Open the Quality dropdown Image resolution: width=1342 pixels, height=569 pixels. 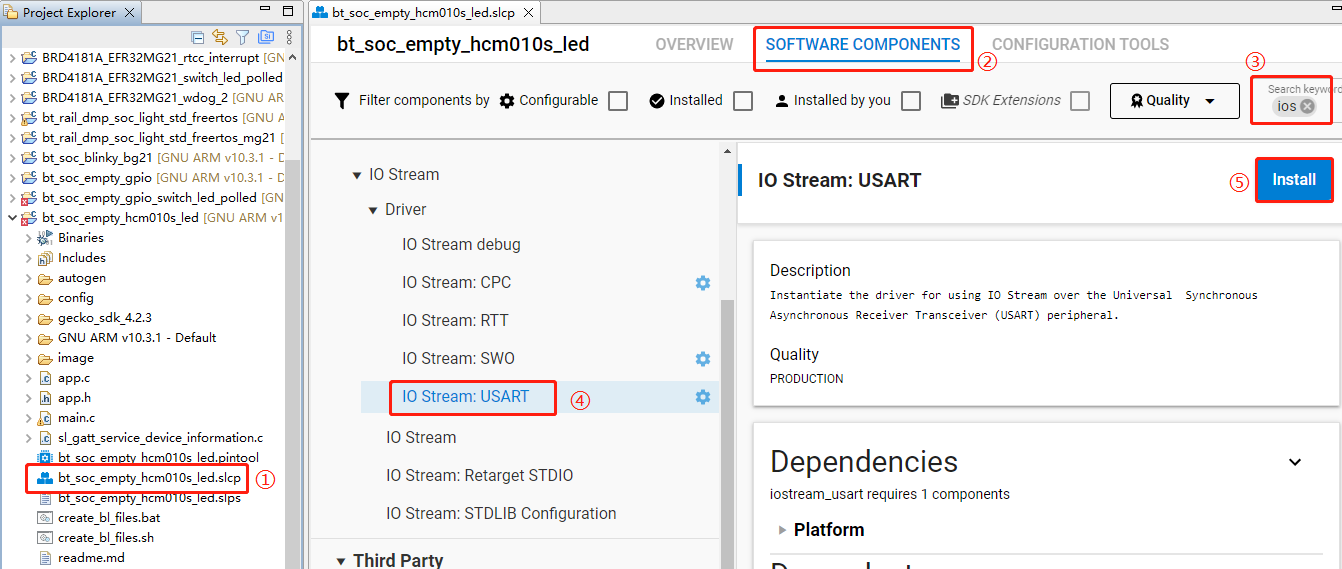point(1174,101)
